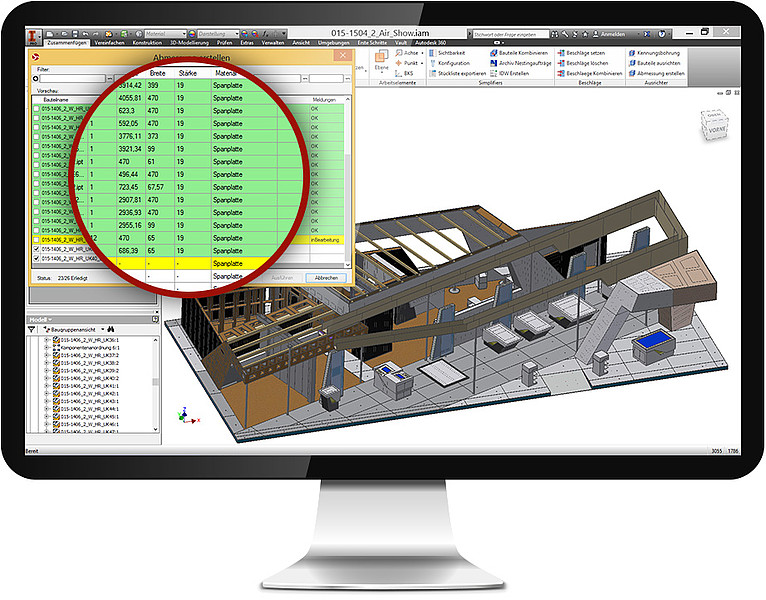Click the filter funnel icon in Modell browser
The image size is (766, 600).
click(32, 330)
